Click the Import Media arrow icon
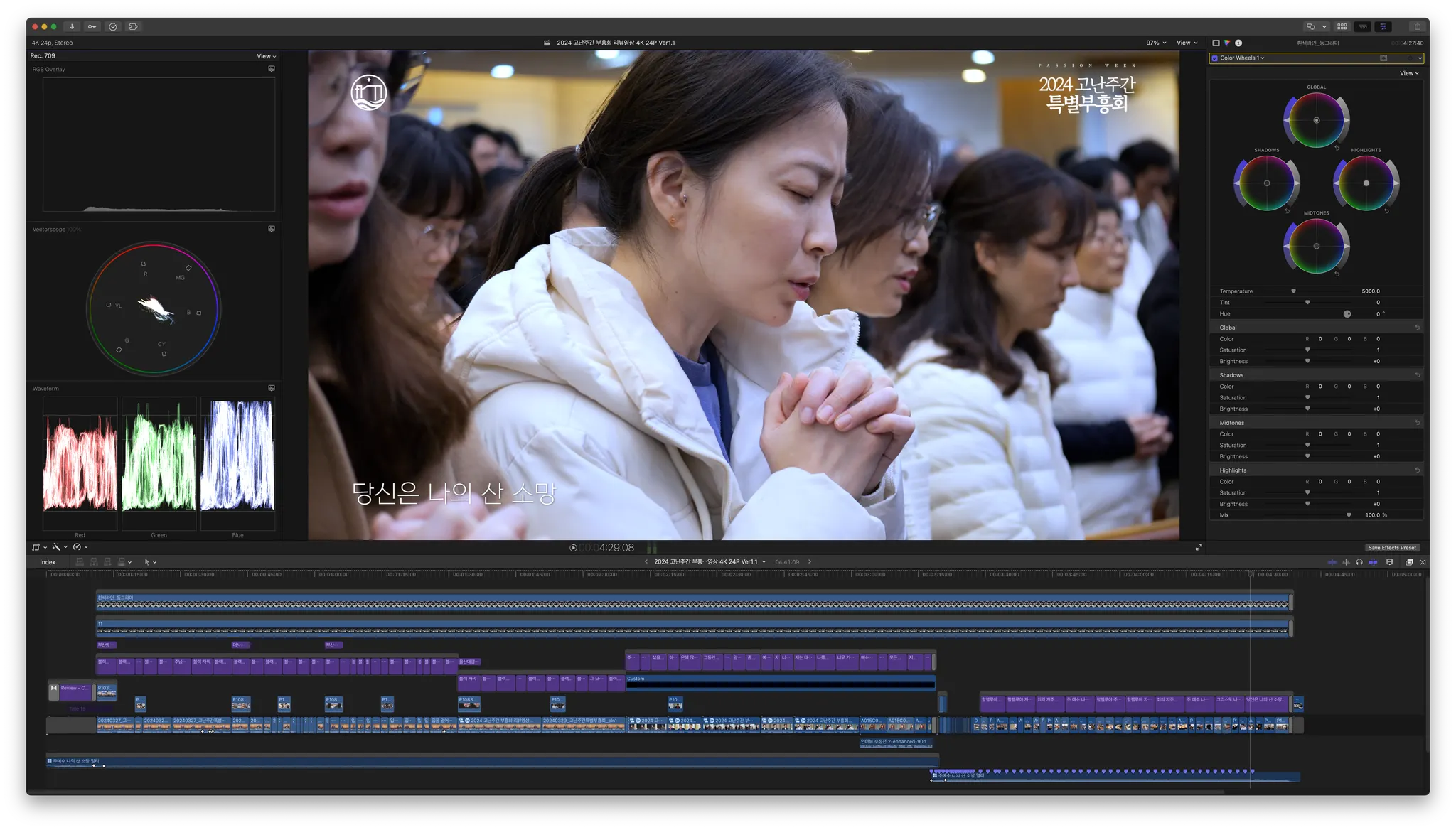The image size is (1456, 830). [x=72, y=26]
